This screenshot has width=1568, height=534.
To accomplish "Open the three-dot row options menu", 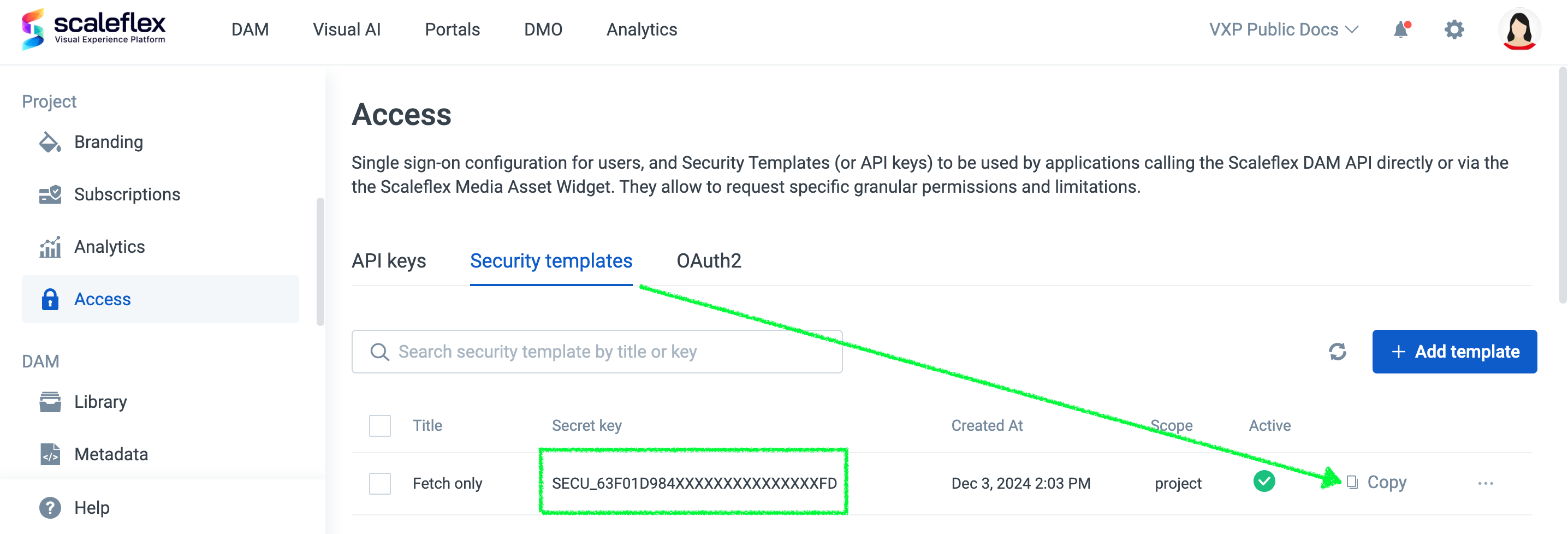I will [x=1485, y=483].
